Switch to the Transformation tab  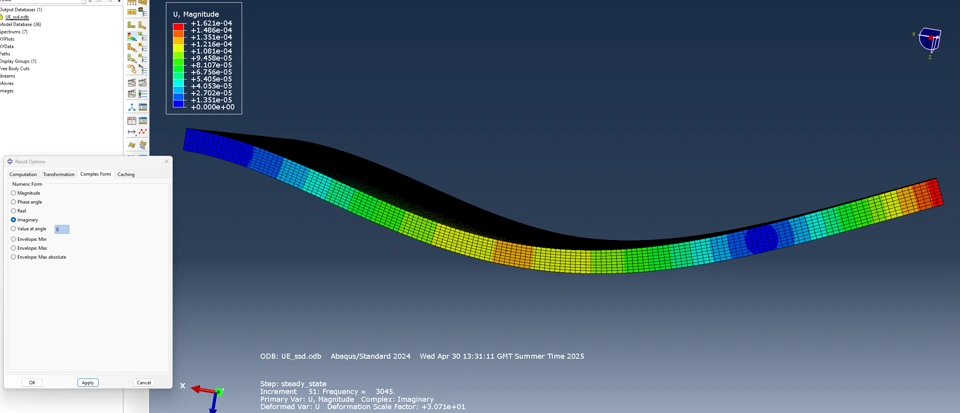[x=58, y=174]
